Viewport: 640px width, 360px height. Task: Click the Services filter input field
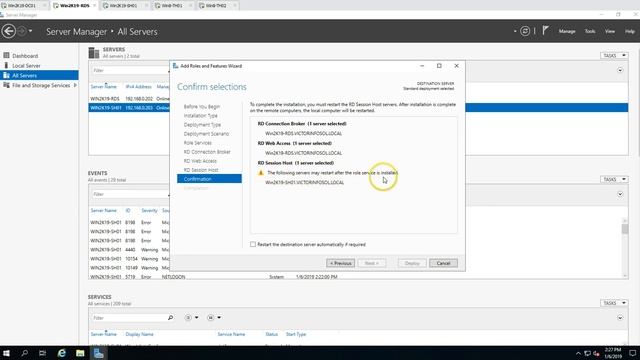129,318
